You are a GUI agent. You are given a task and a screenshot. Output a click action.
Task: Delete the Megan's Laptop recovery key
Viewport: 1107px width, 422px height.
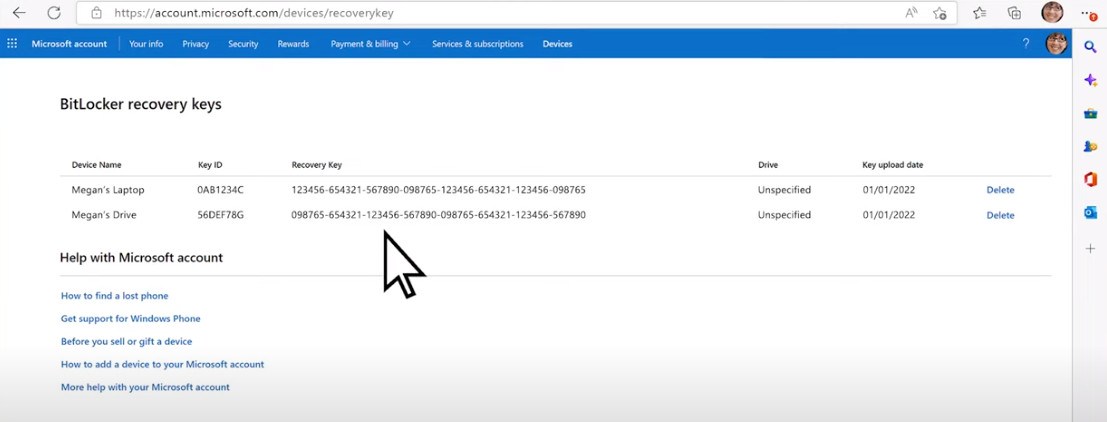(1000, 190)
